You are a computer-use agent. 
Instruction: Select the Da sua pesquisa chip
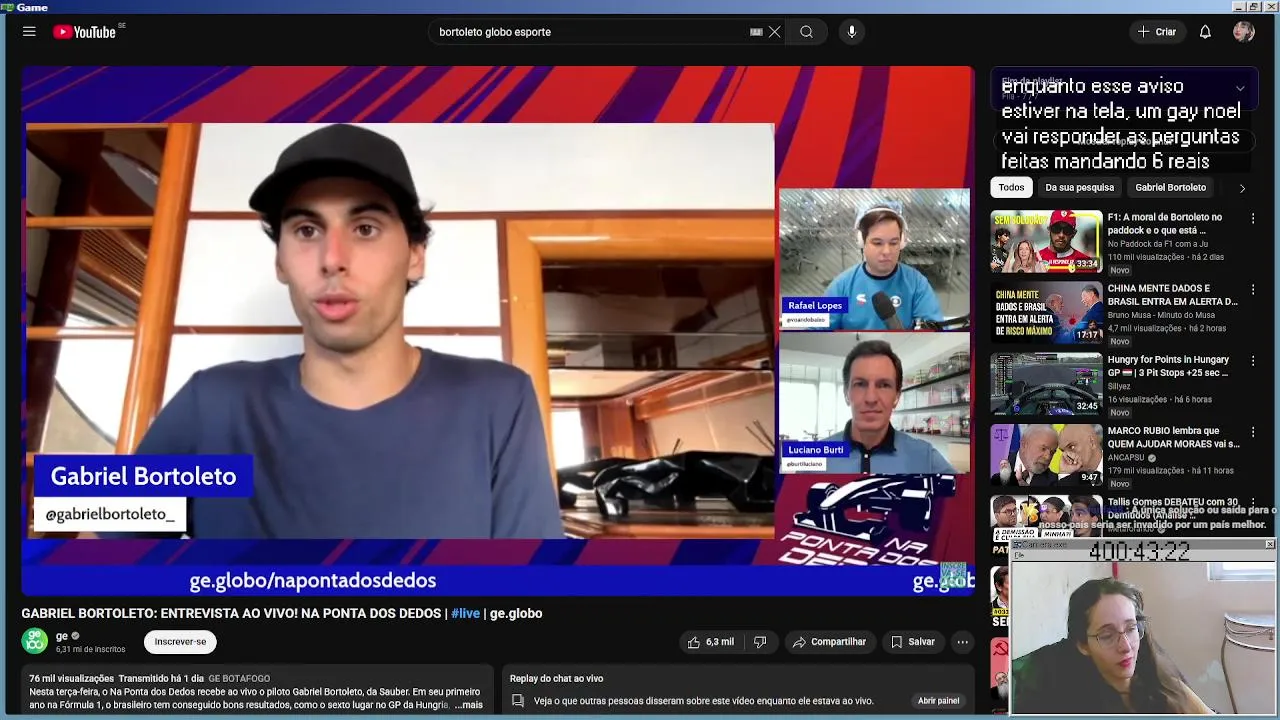[x=1079, y=187]
